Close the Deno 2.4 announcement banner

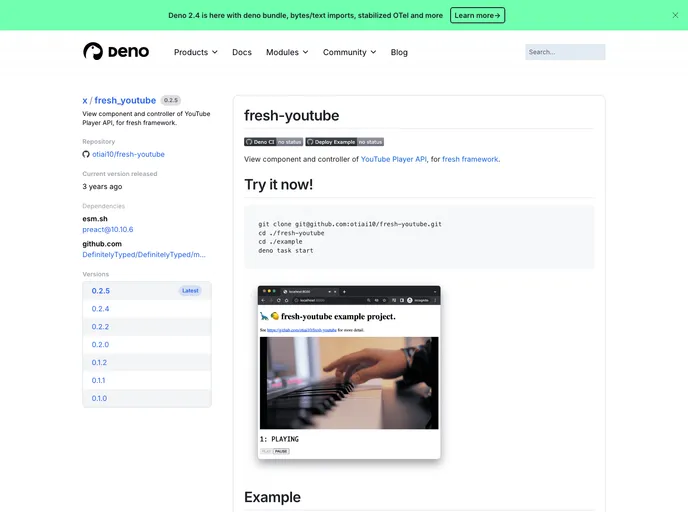click(x=675, y=15)
